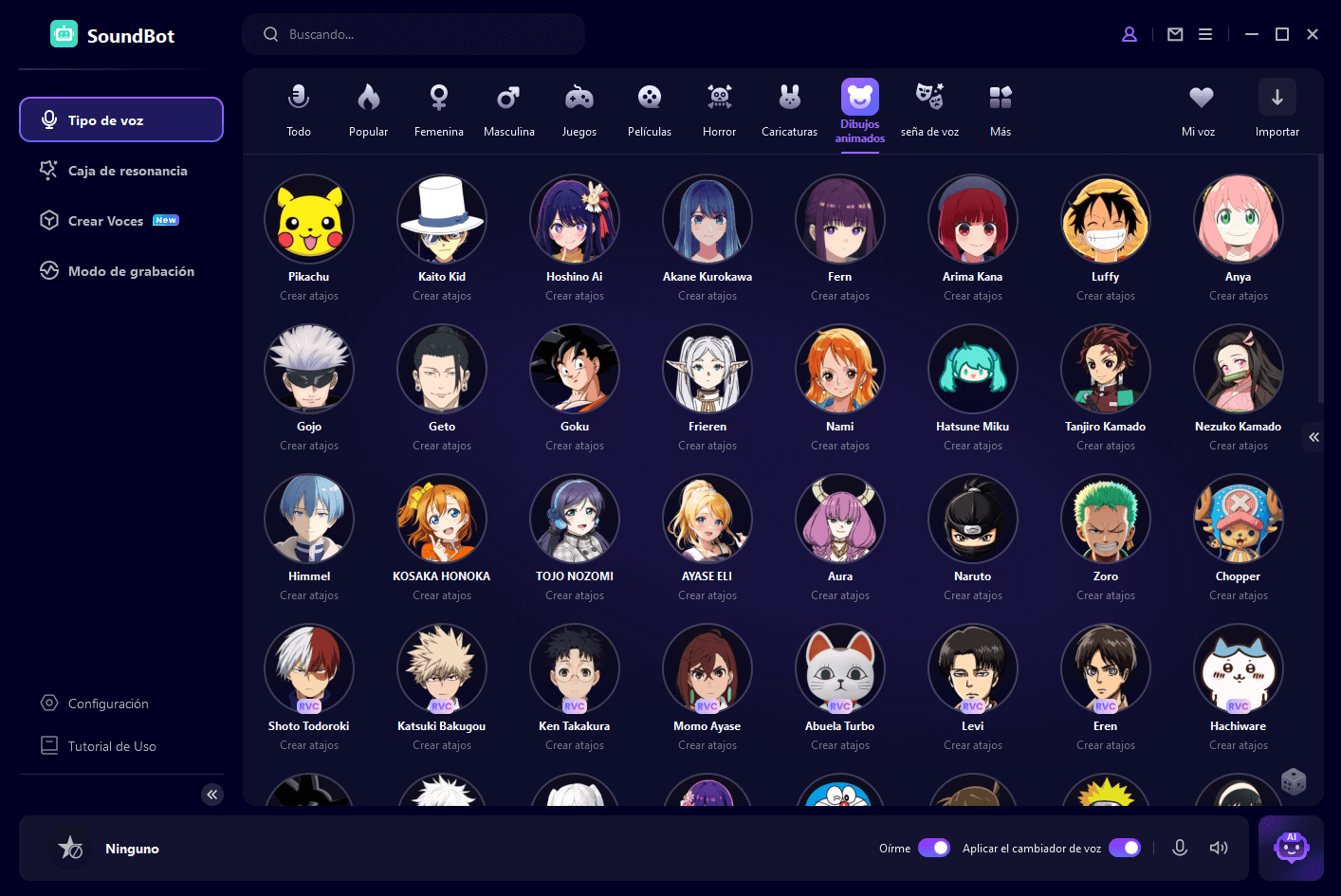Select the Nezuko Kamado avatar

[1239, 368]
